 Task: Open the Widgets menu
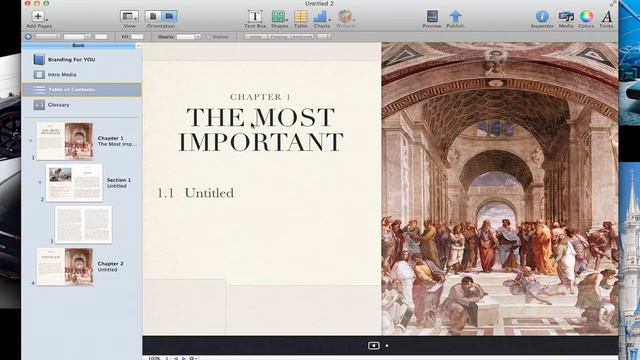point(345,19)
